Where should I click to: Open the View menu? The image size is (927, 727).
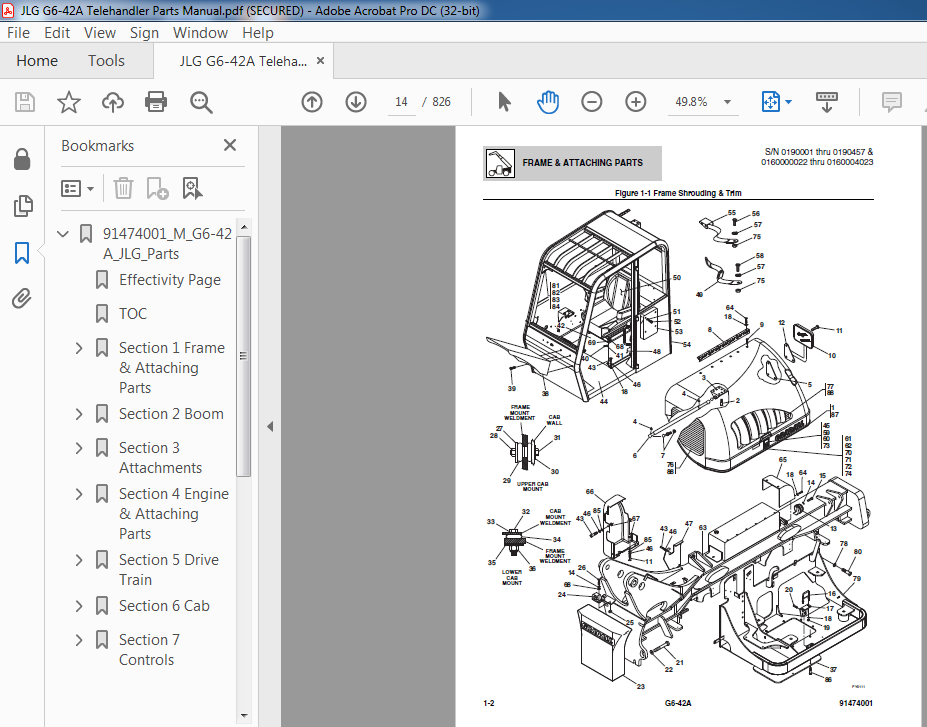point(99,33)
